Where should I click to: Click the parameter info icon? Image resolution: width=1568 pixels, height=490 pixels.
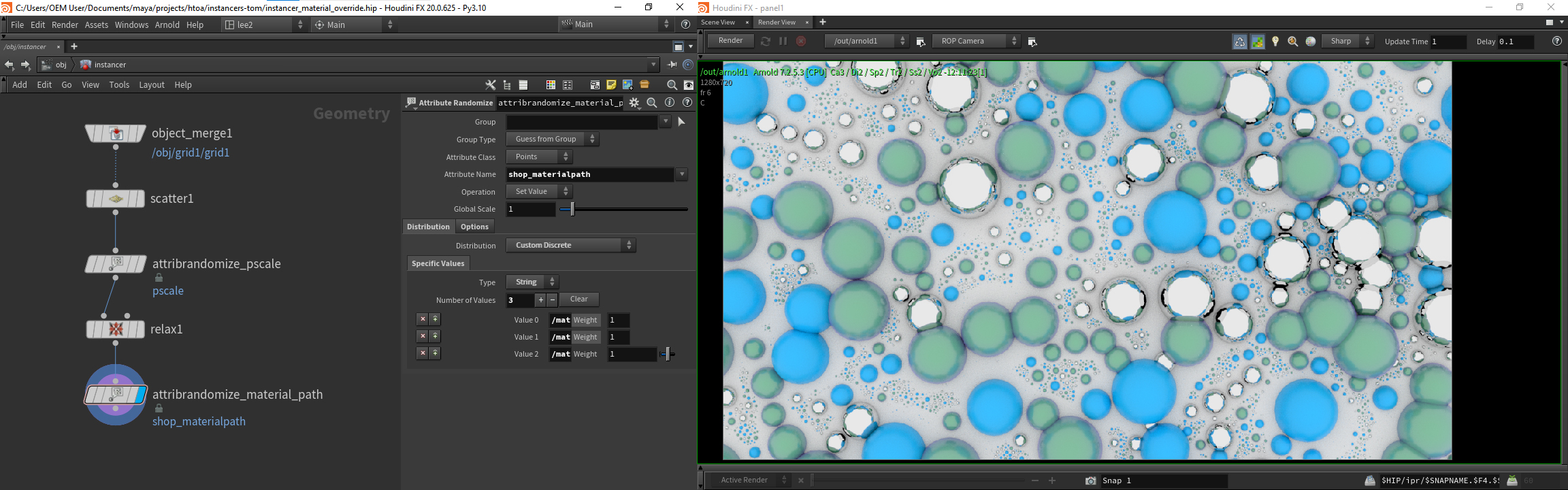click(x=670, y=103)
